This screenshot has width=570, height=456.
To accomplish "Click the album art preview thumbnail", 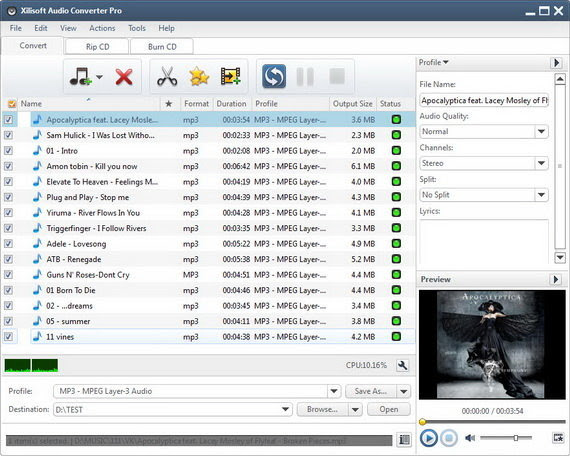I will [x=492, y=344].
